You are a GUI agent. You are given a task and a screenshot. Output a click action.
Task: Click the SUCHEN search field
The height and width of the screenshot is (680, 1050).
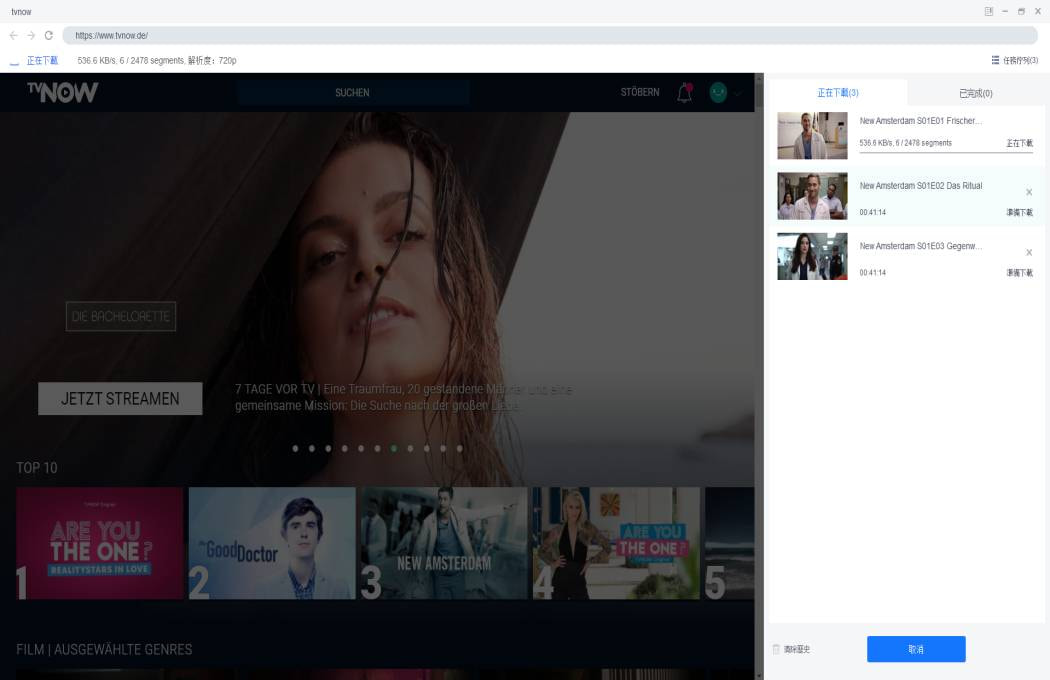(352, 92)
